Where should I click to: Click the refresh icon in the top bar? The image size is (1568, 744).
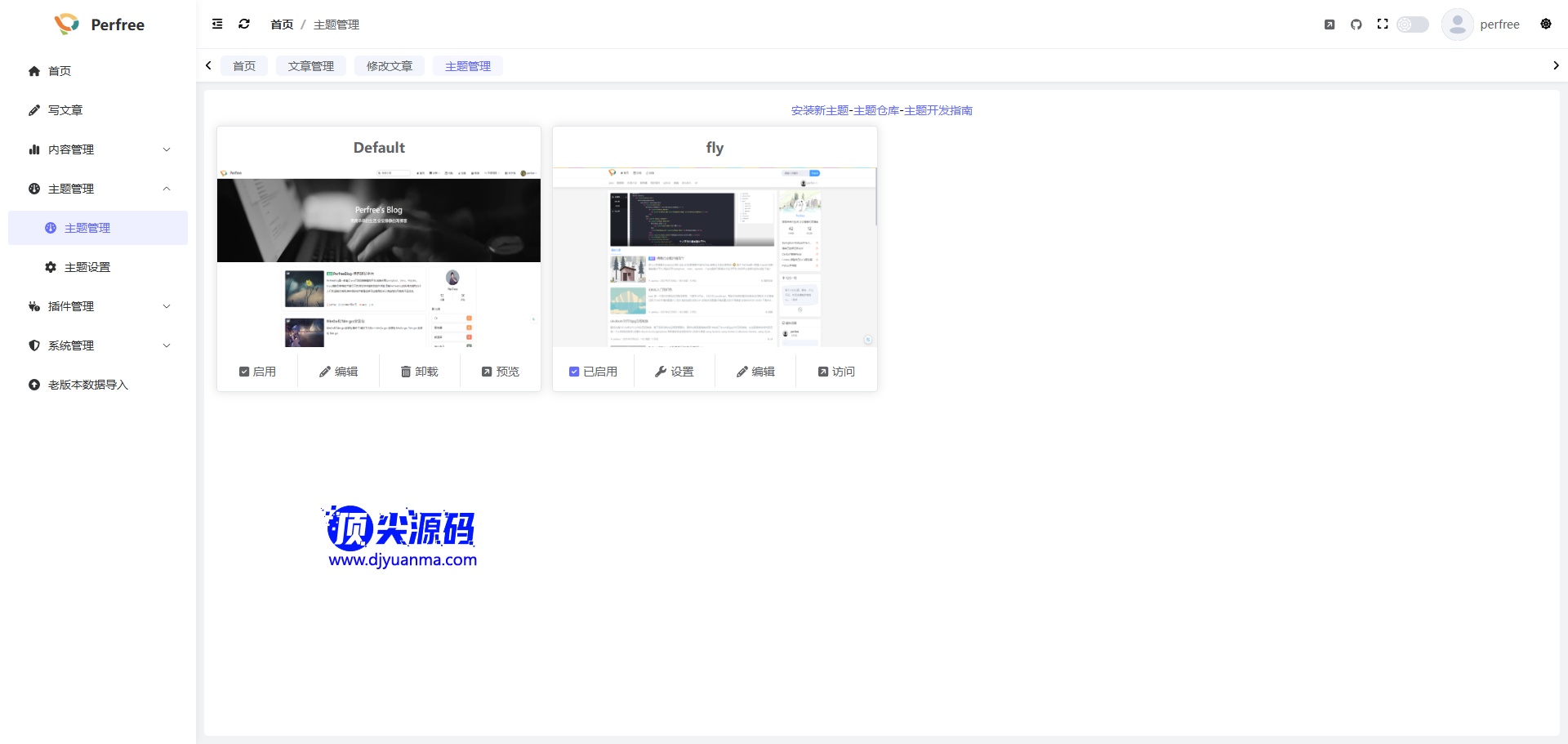point(244,25)
